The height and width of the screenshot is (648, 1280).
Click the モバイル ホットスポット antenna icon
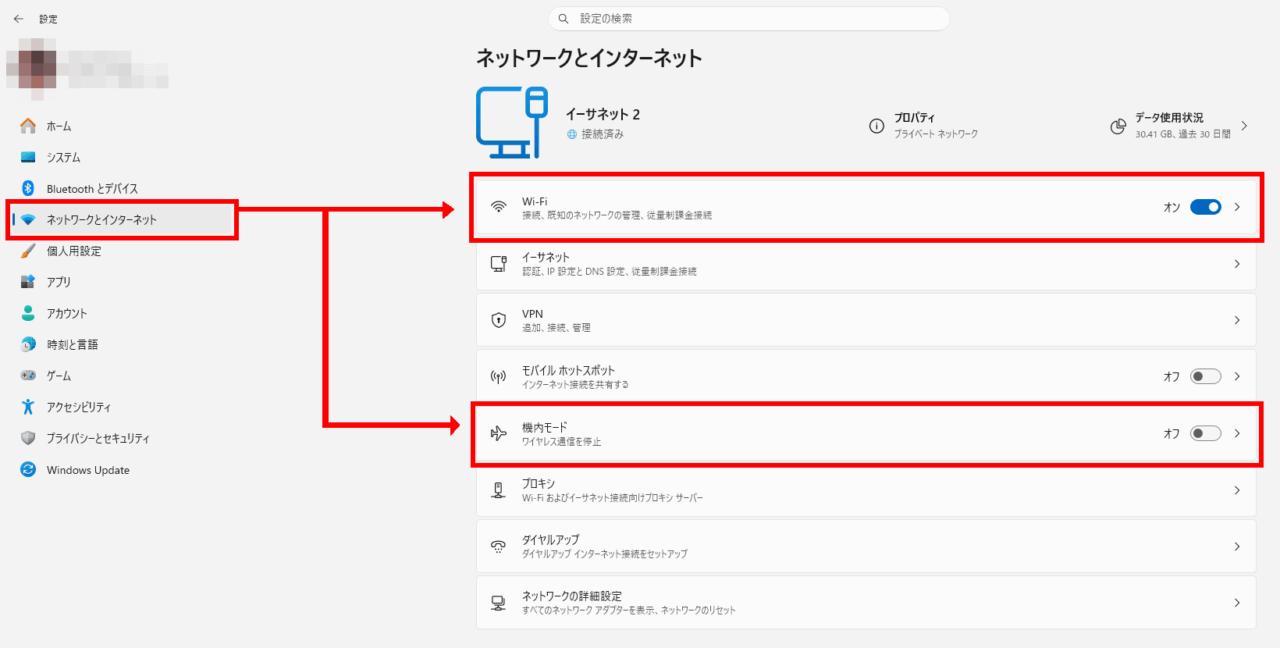tap(498, 377)
